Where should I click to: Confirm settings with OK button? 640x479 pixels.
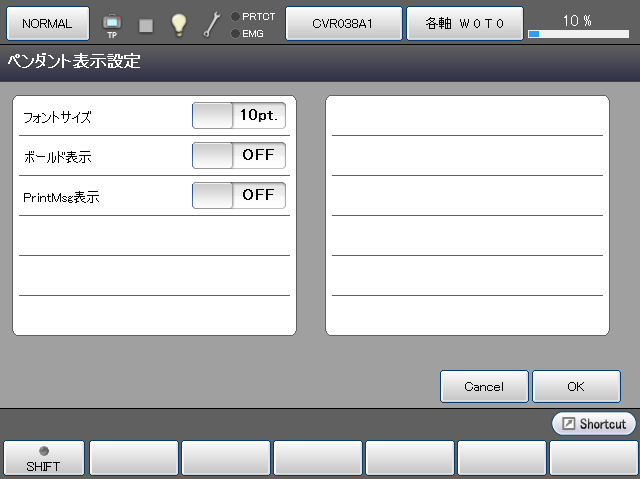point(576,386)
